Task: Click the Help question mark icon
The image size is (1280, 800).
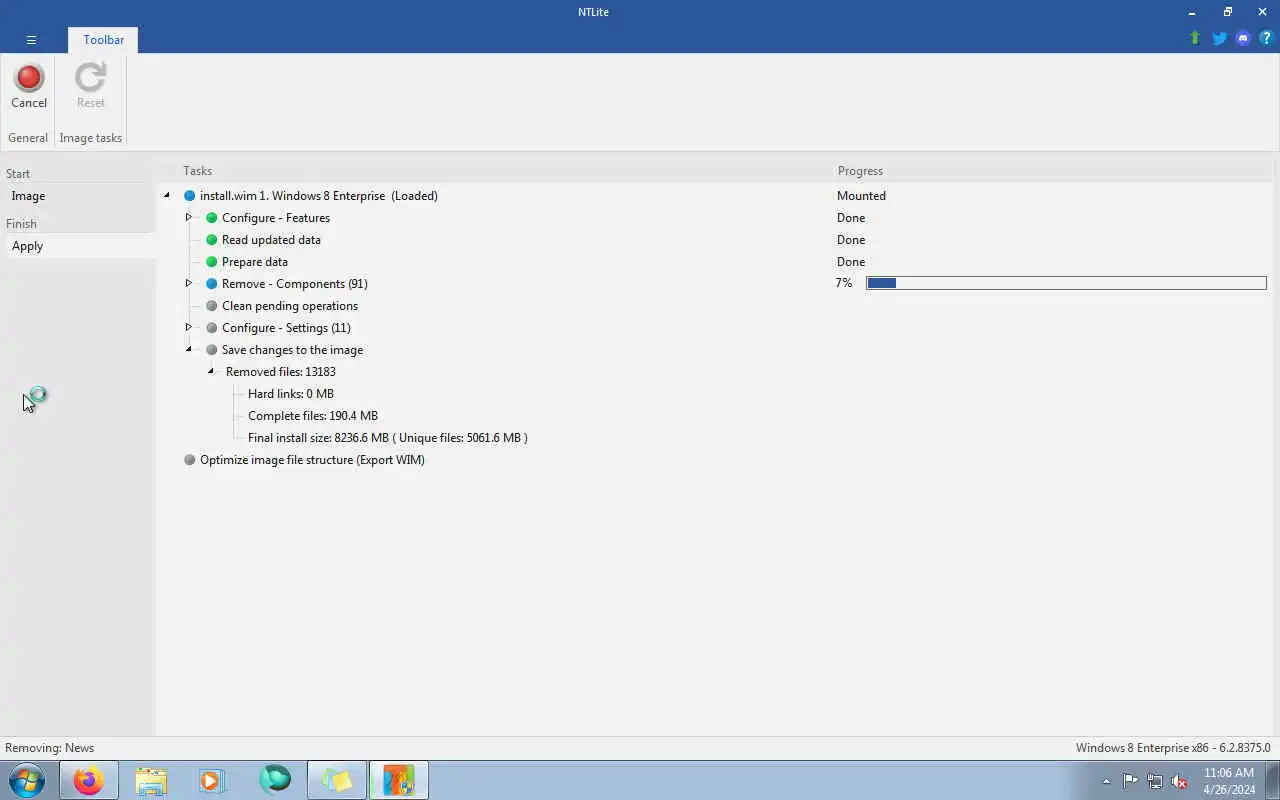Action: pyautogui.click(x=1266, y=38)
